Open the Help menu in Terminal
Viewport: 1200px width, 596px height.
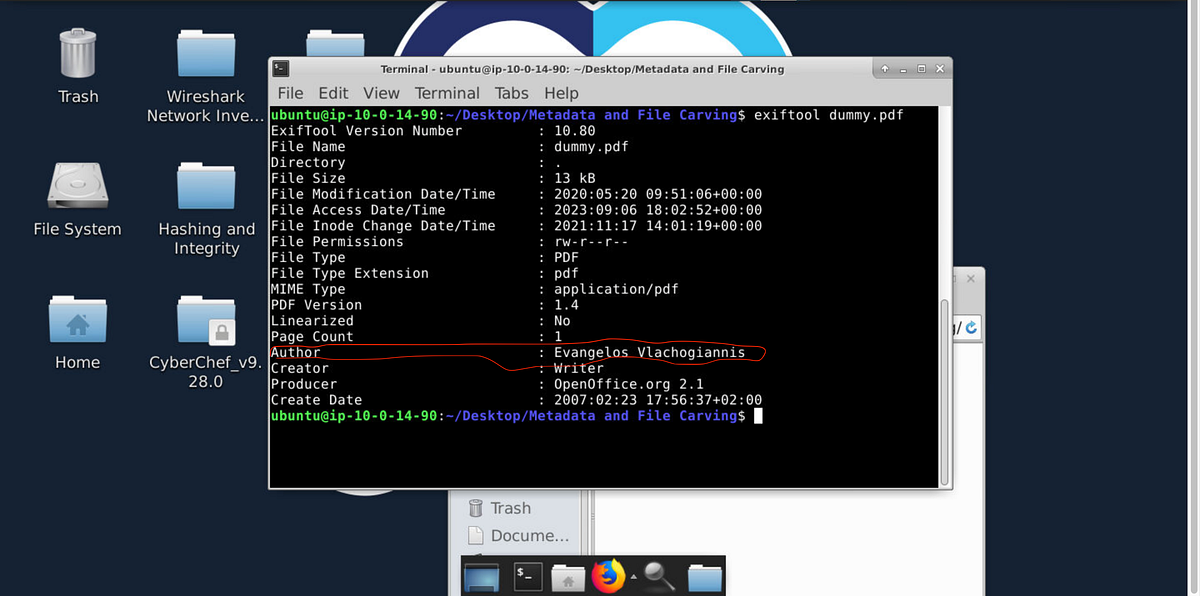[x=562, y=92]
